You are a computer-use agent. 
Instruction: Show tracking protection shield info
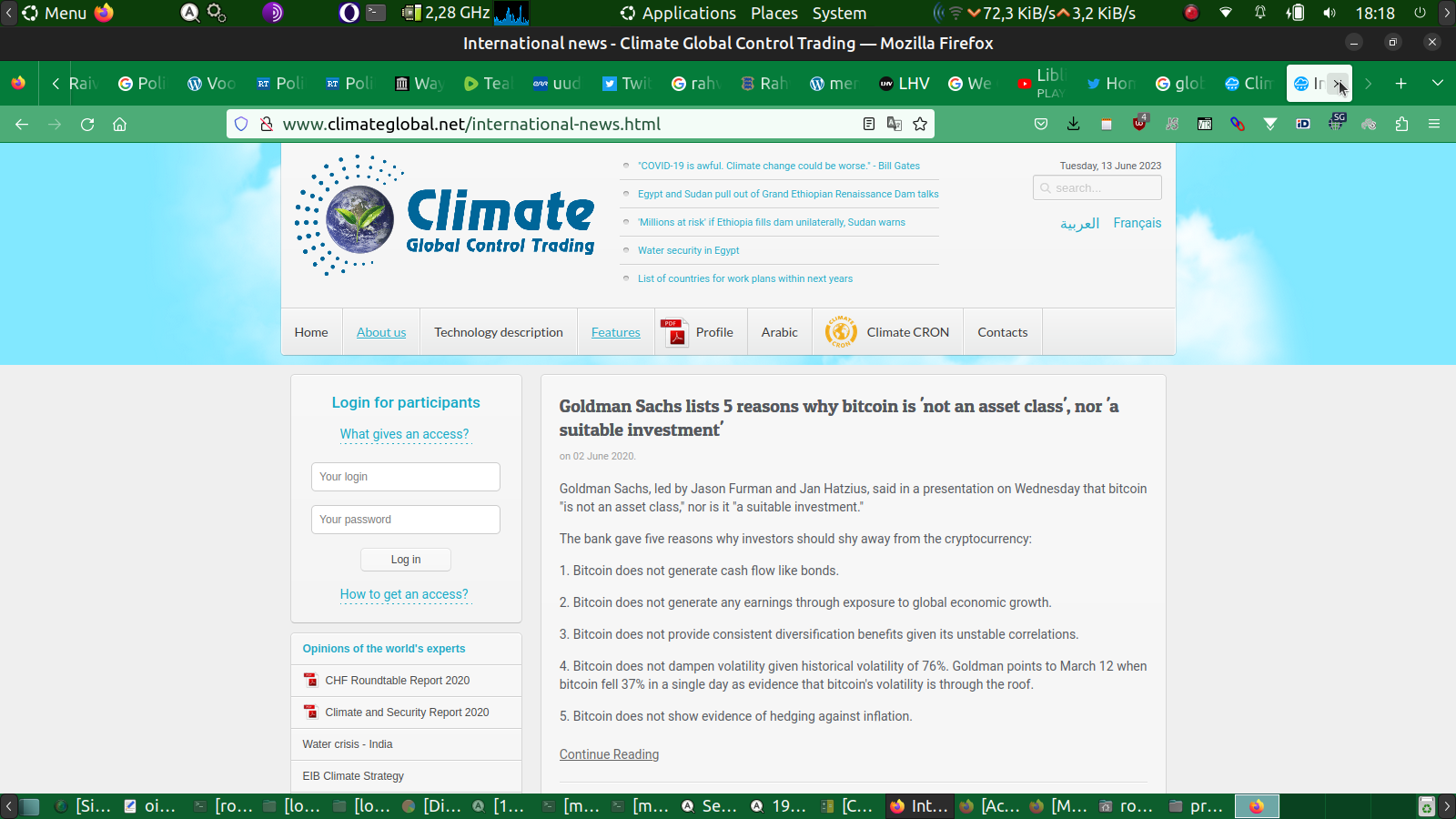tap(241, 124)
